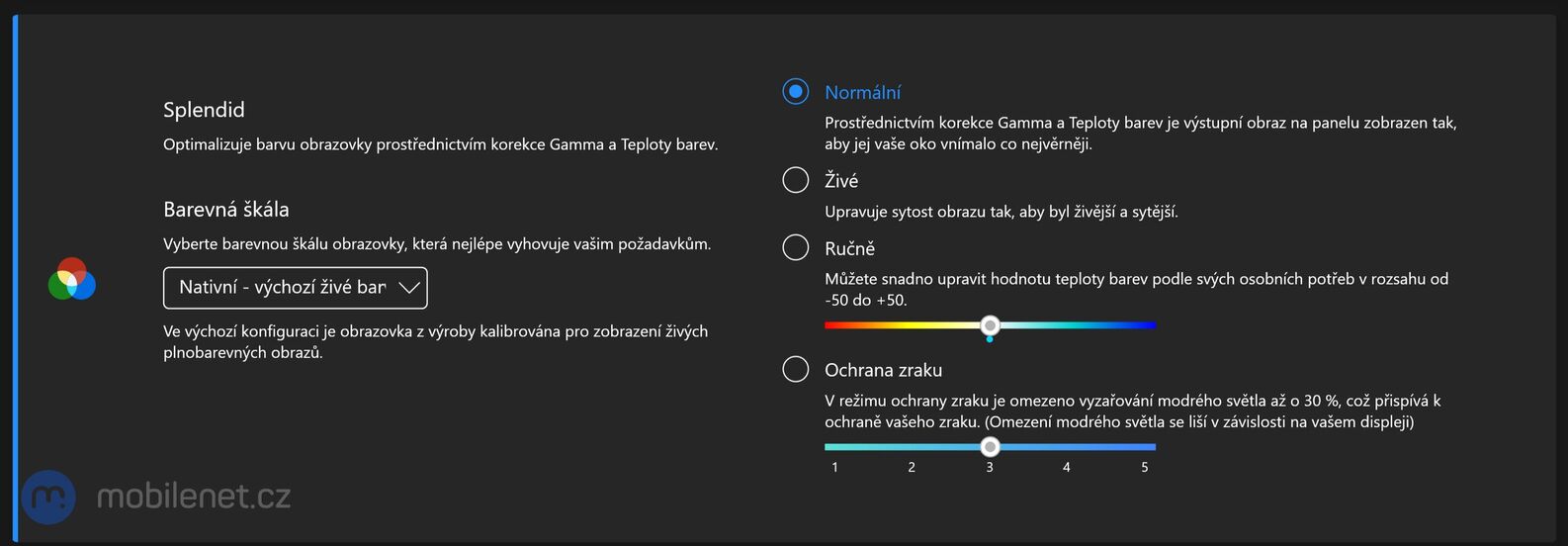This screenshot has width=1568, height=546.
Task: Select the Ručně radio button
Action: pyautogui.click(x=796, y=247)
